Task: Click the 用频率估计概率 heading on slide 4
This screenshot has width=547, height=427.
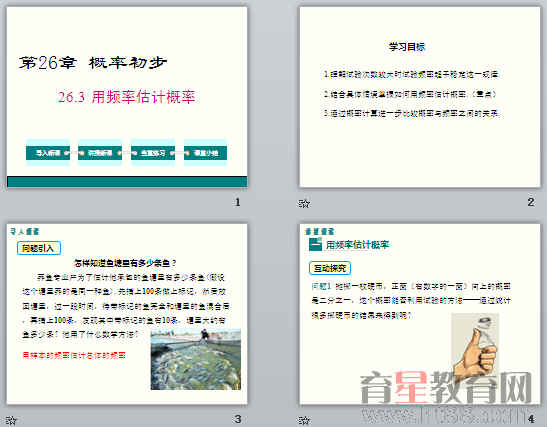Action: coord(357,245)
